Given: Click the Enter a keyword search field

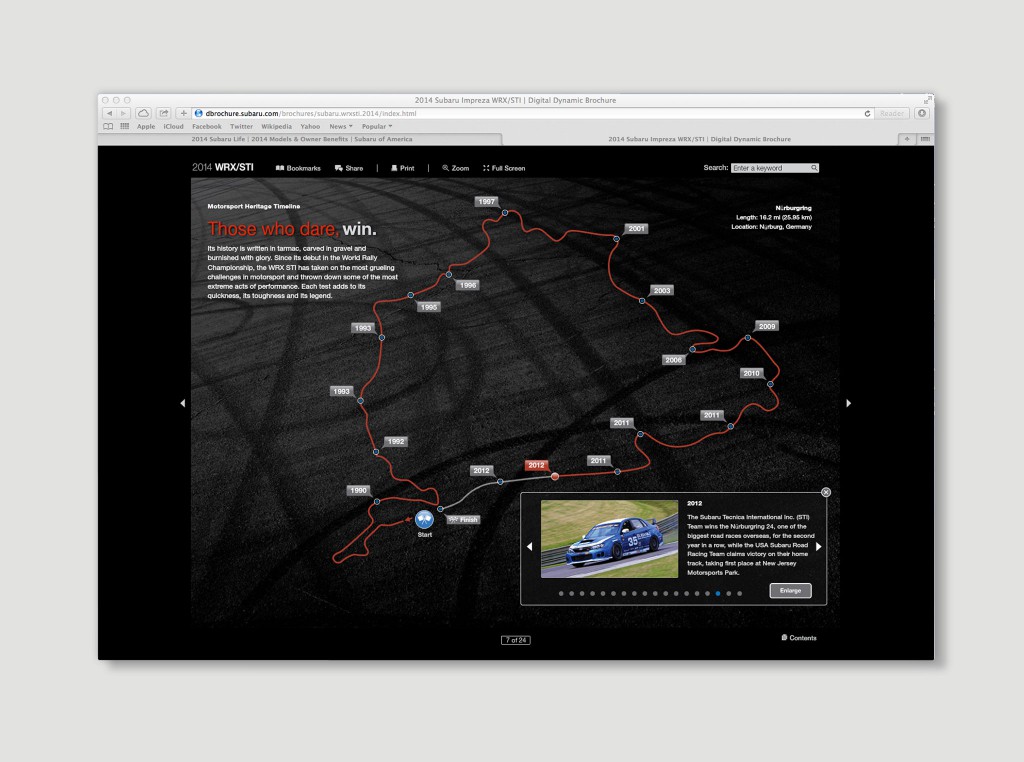Looking at the screenshot, I should pos(775,168).
